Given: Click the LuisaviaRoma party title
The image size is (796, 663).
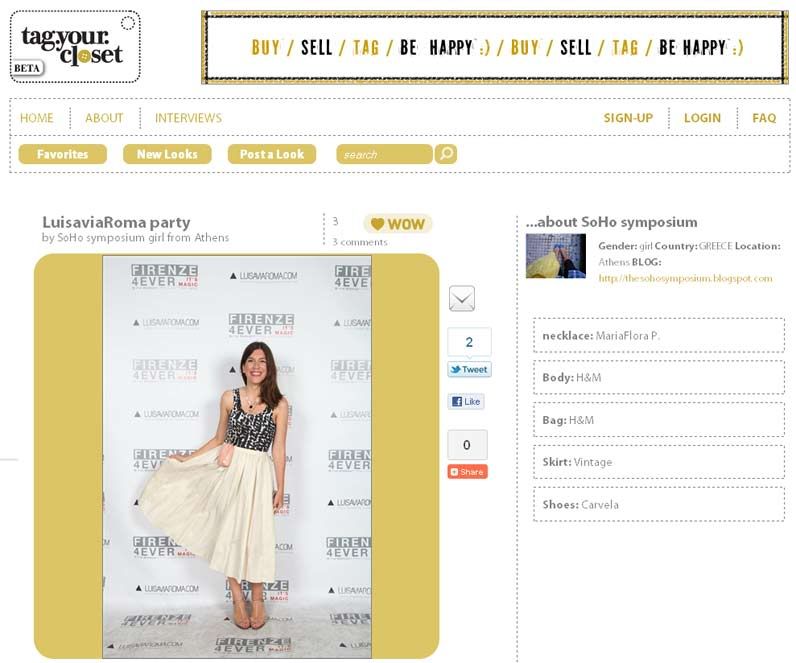Looking at the screenshot, I should click(116, 222).
